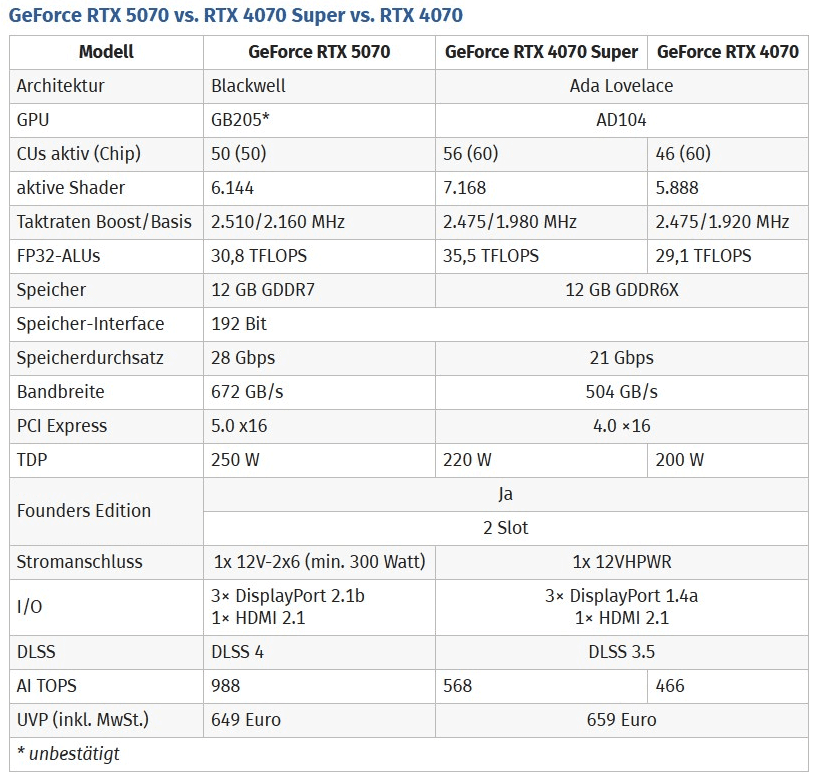Select the Bandbreite row label

pos(61,391)
